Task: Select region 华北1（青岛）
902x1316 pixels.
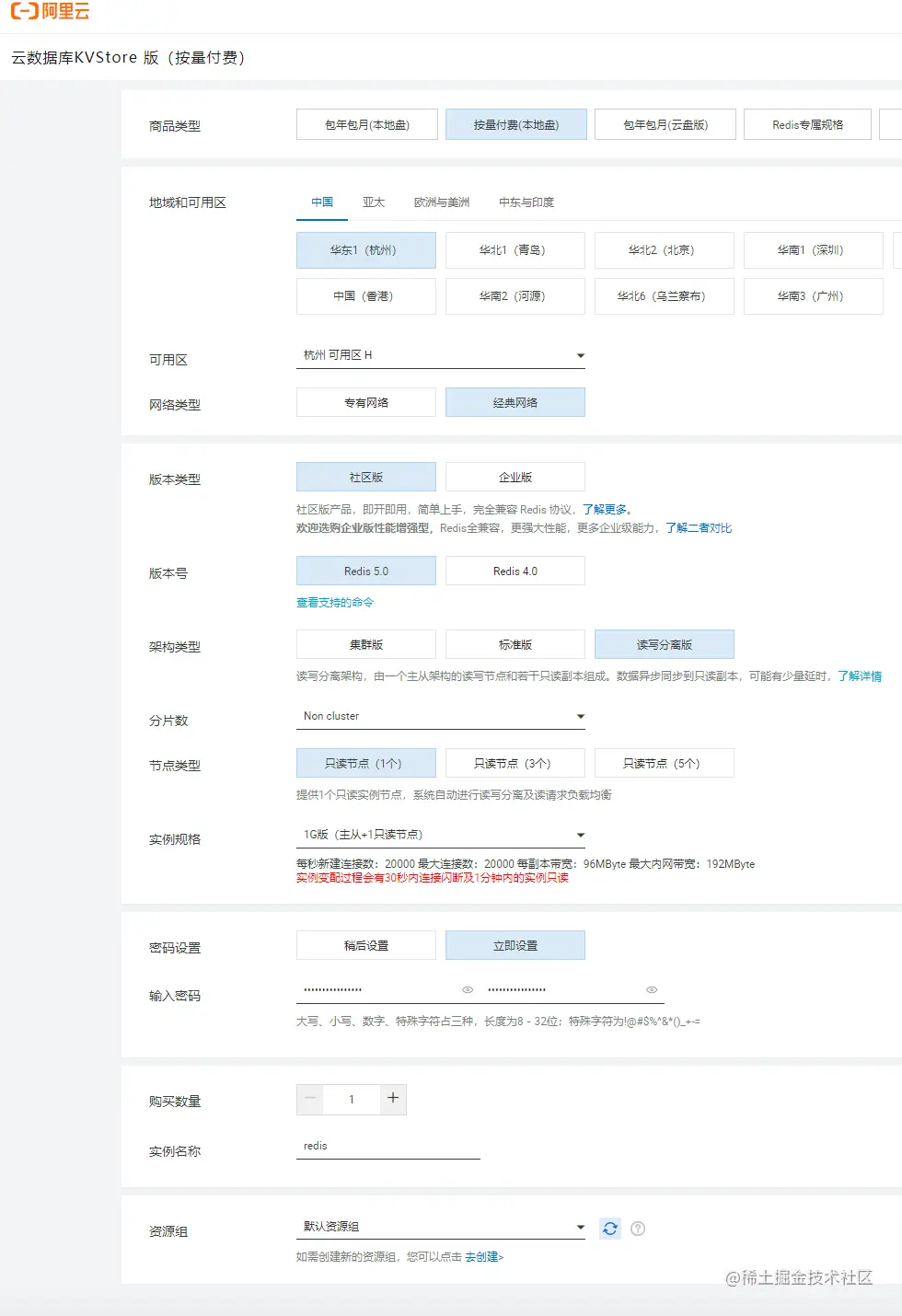Action: 515,250
